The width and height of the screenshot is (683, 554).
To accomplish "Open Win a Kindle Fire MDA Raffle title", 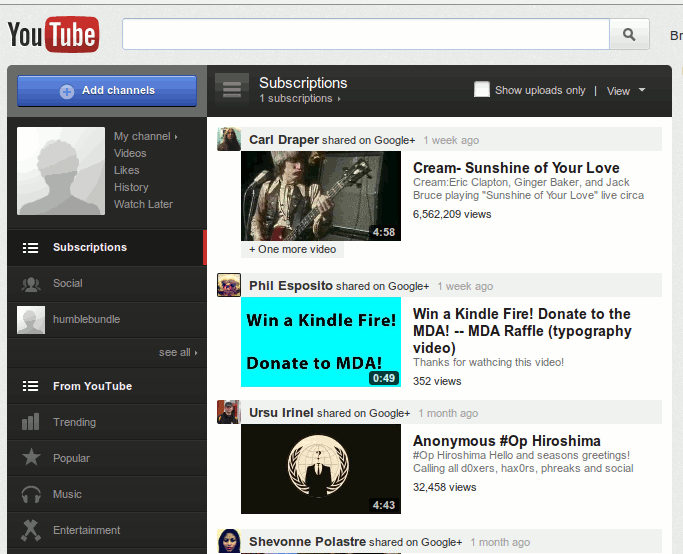I will coord(522,331).
